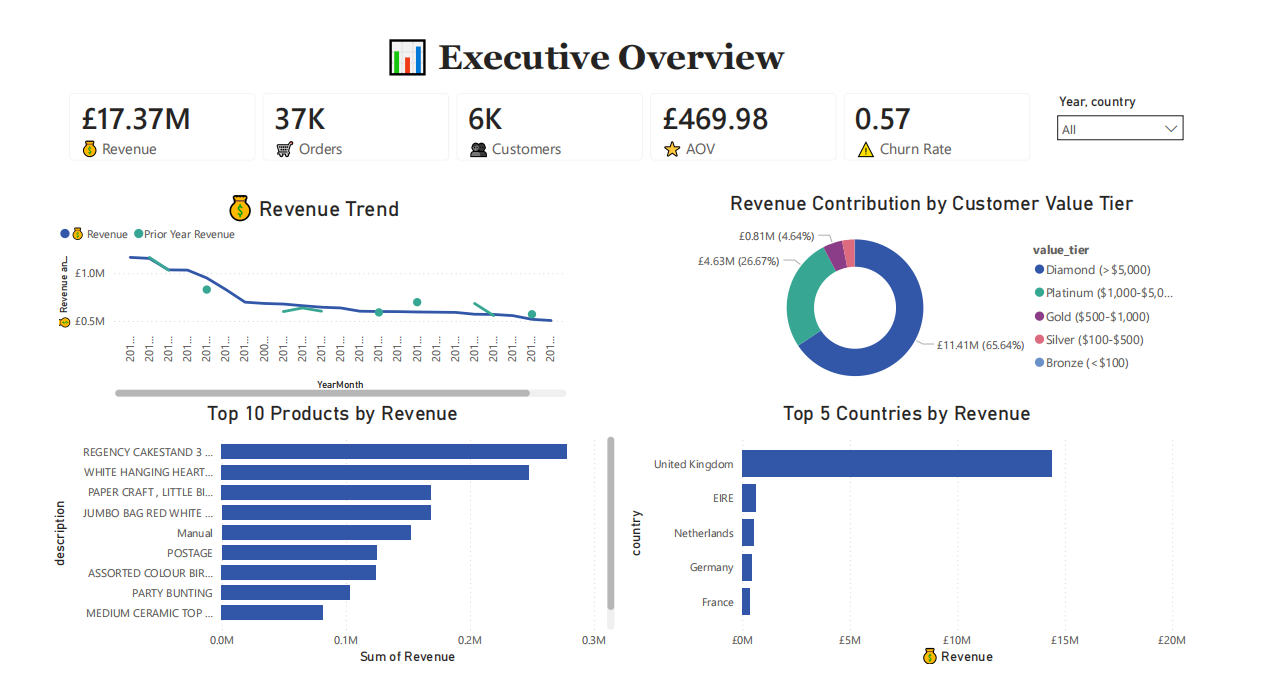Select the Gold tier legend color dot
The width and height of the screenshot is (1278, 698).
(x=1039, y=317)
